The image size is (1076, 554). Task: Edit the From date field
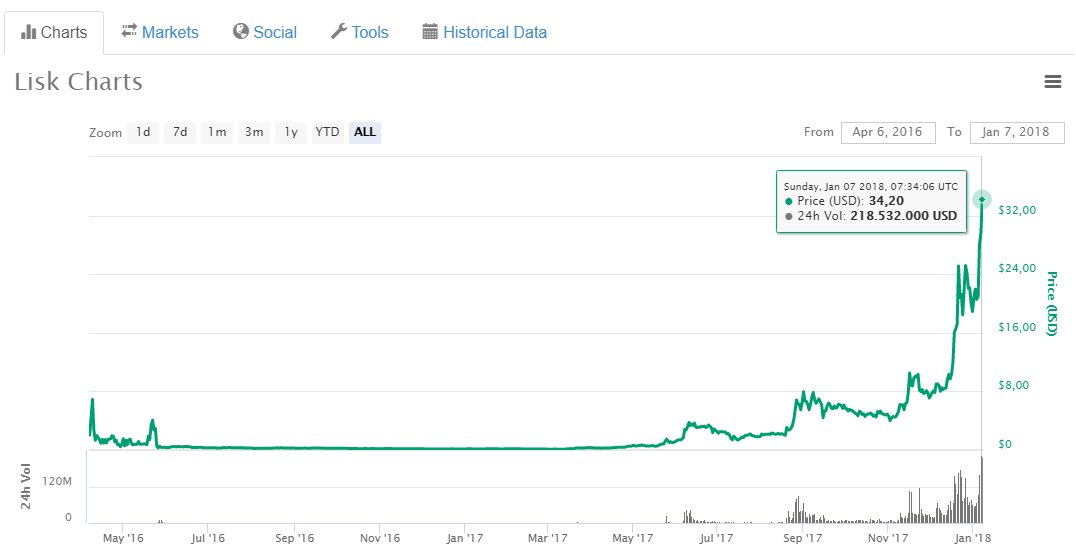tap(888, 132)
